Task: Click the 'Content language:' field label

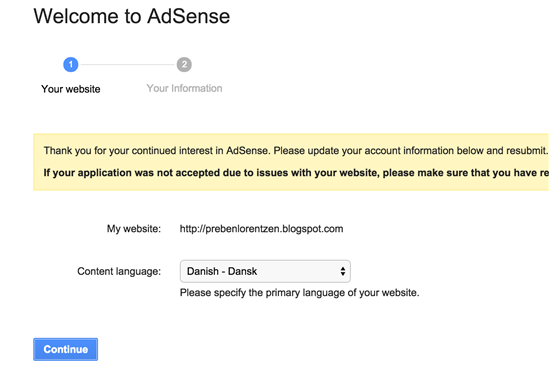Action: click(x=119, y=271)
